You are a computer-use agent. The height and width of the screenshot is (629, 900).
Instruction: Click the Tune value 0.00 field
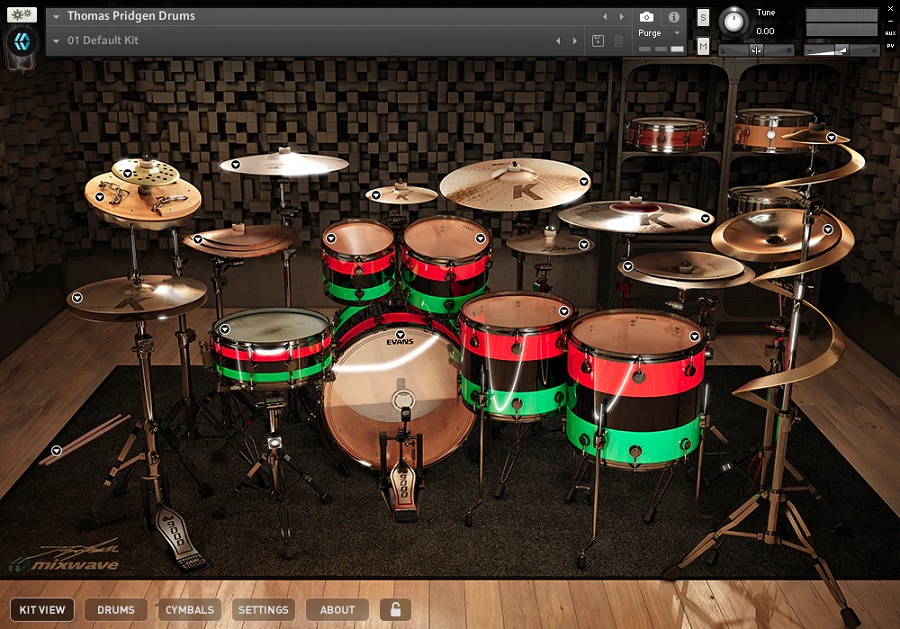coord(765,31)
